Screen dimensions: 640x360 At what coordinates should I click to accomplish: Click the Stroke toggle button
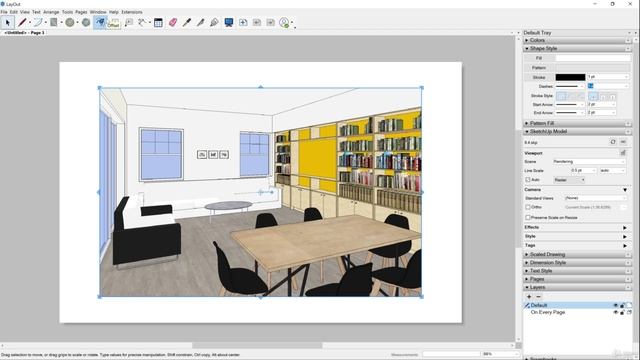tap(539, 77)
